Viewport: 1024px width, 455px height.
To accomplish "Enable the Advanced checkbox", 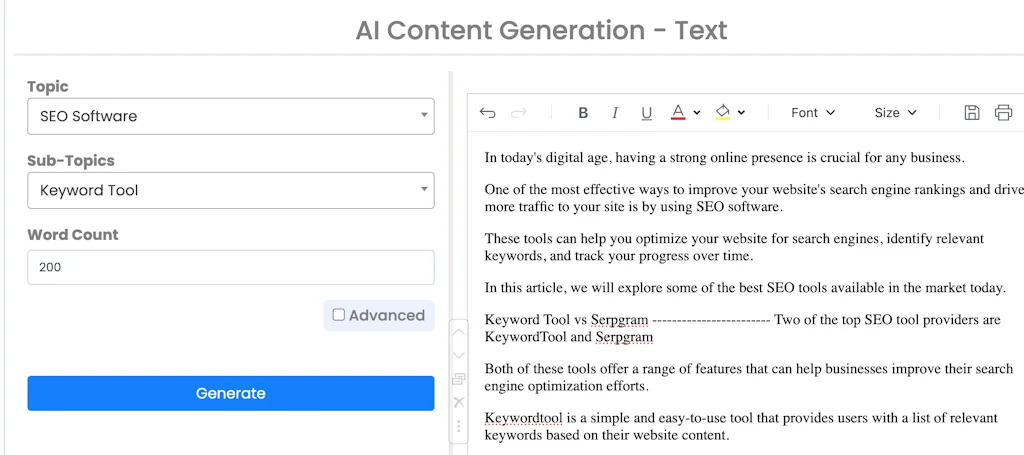I will [339, 315].
